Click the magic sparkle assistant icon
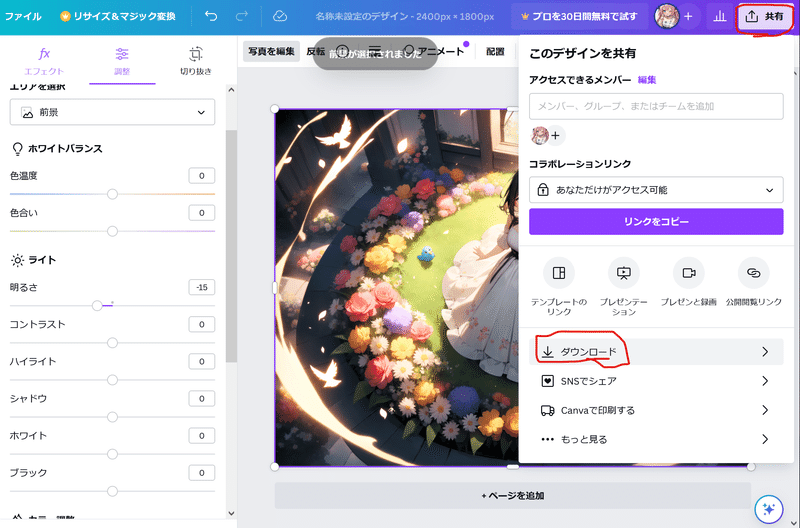Image resolution: width=800 pixels, height=528 pixels. pyautogui.click(x=769, y=509)
